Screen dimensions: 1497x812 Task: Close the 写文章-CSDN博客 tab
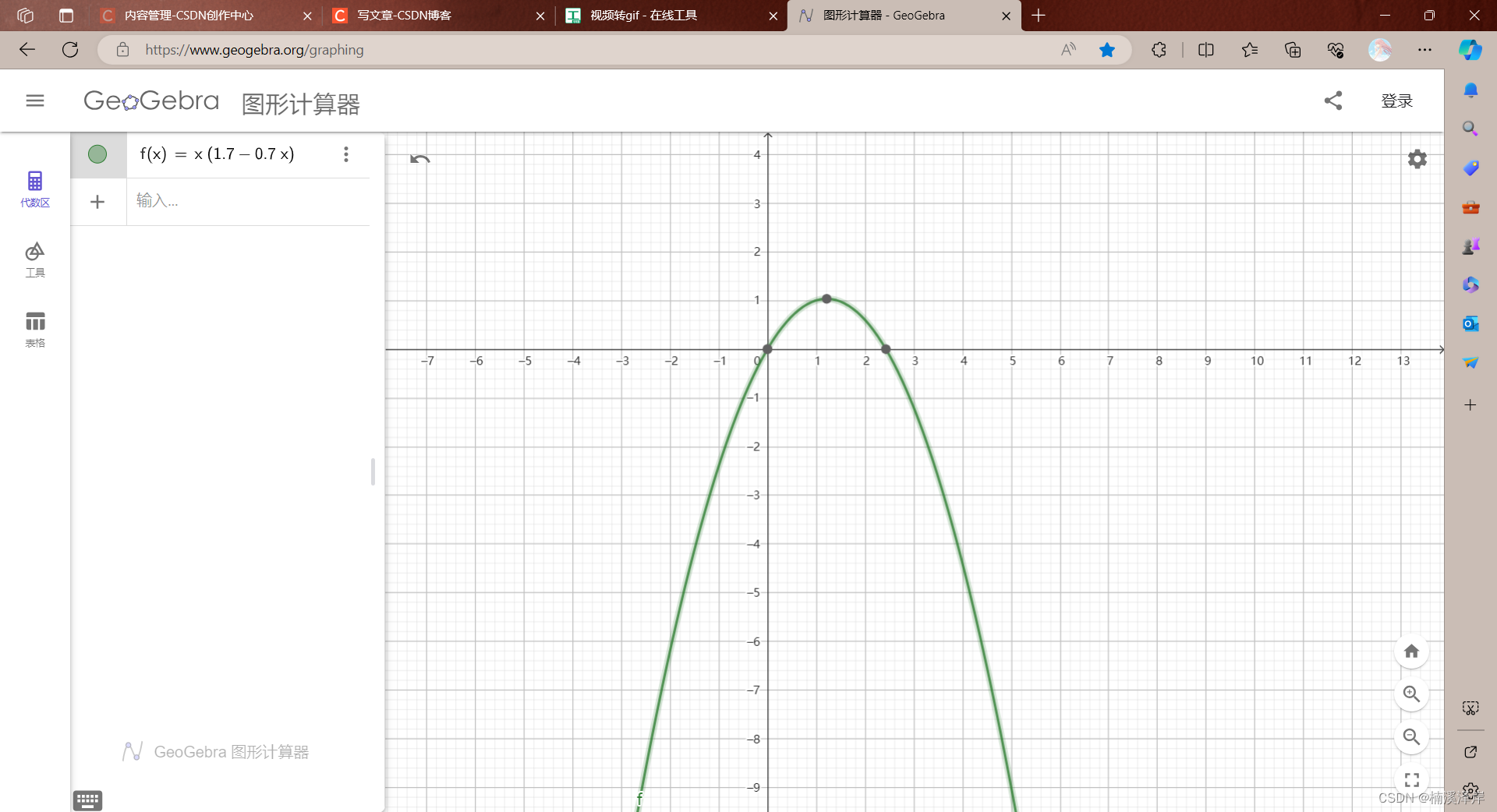540,16
